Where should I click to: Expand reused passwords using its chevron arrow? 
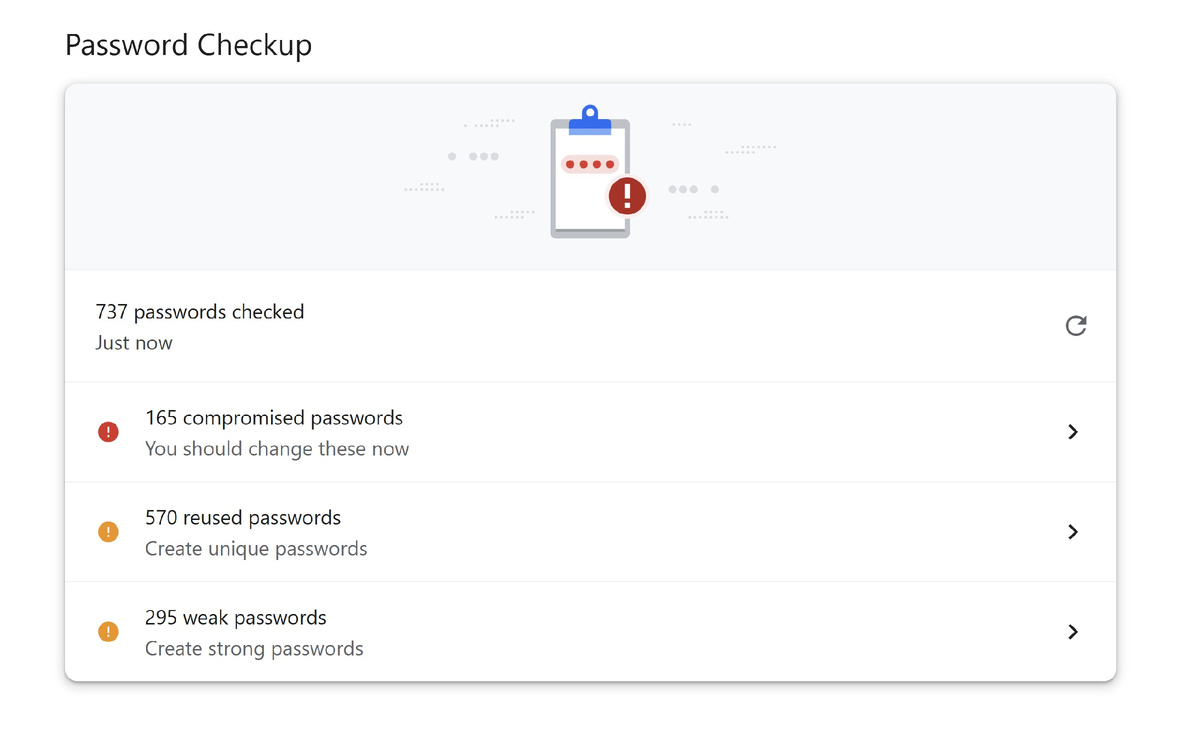point(1072,532)
